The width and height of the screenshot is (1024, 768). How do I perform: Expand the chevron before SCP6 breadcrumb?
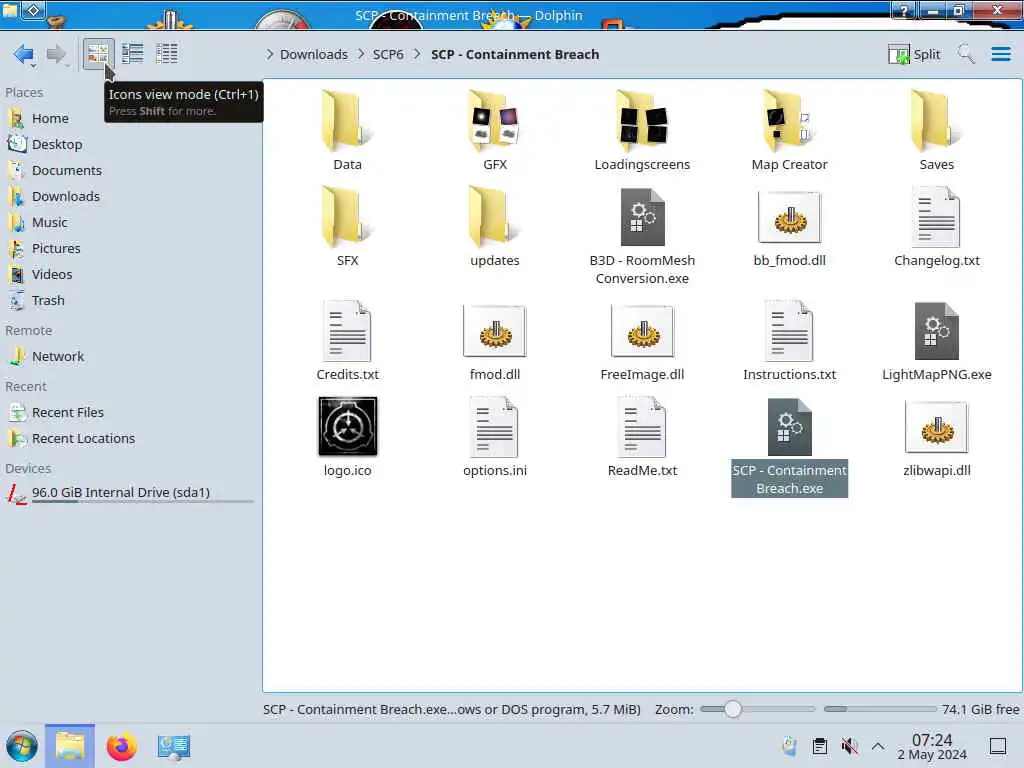[x=361, y=54]
